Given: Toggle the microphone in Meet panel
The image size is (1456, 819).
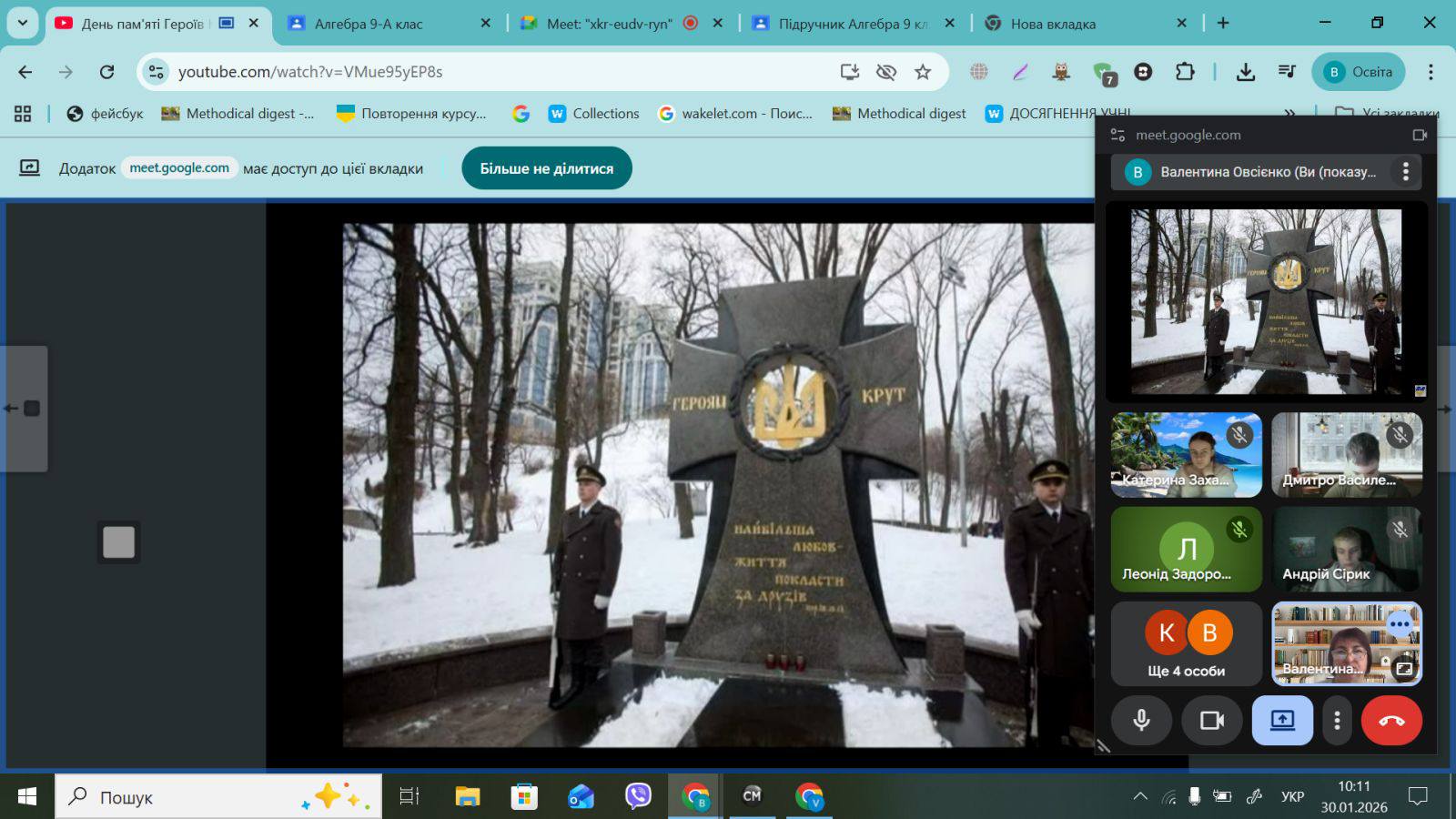Looking at the screenshot, I should pos(1141,721).
